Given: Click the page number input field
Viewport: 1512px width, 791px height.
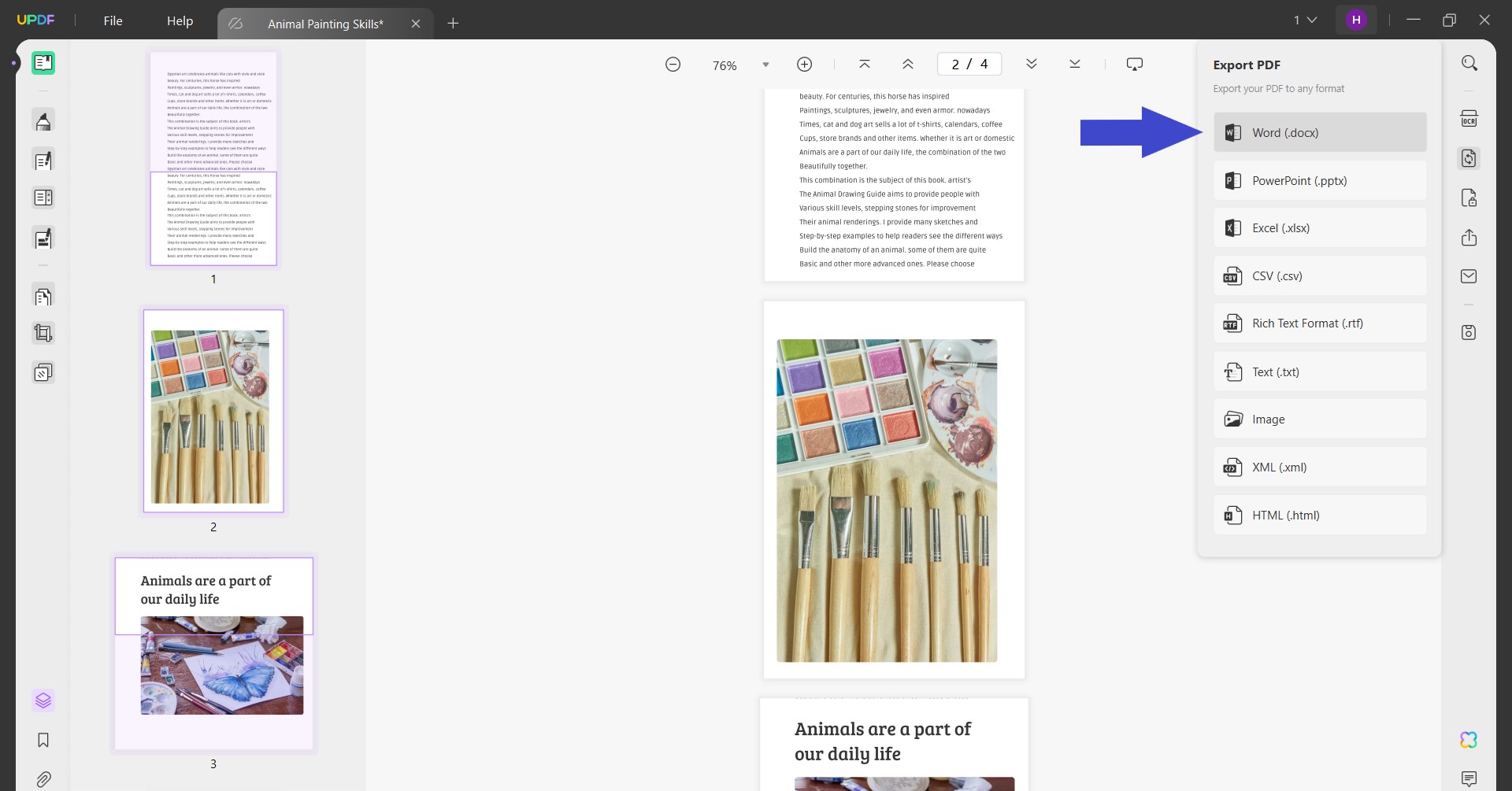Looking at the screenshot, I should click(969, 65).
